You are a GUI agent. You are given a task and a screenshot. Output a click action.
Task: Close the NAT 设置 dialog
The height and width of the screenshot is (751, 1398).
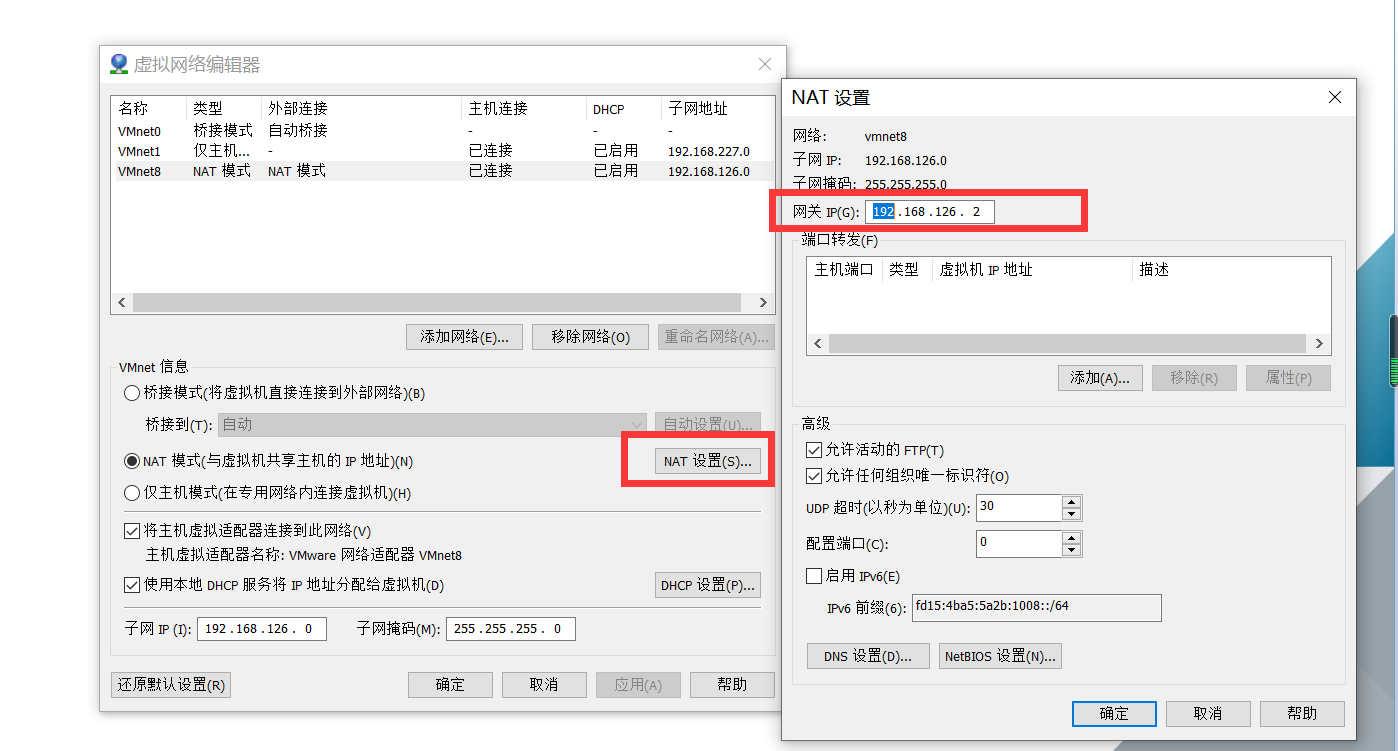(x=1334, y=97)
